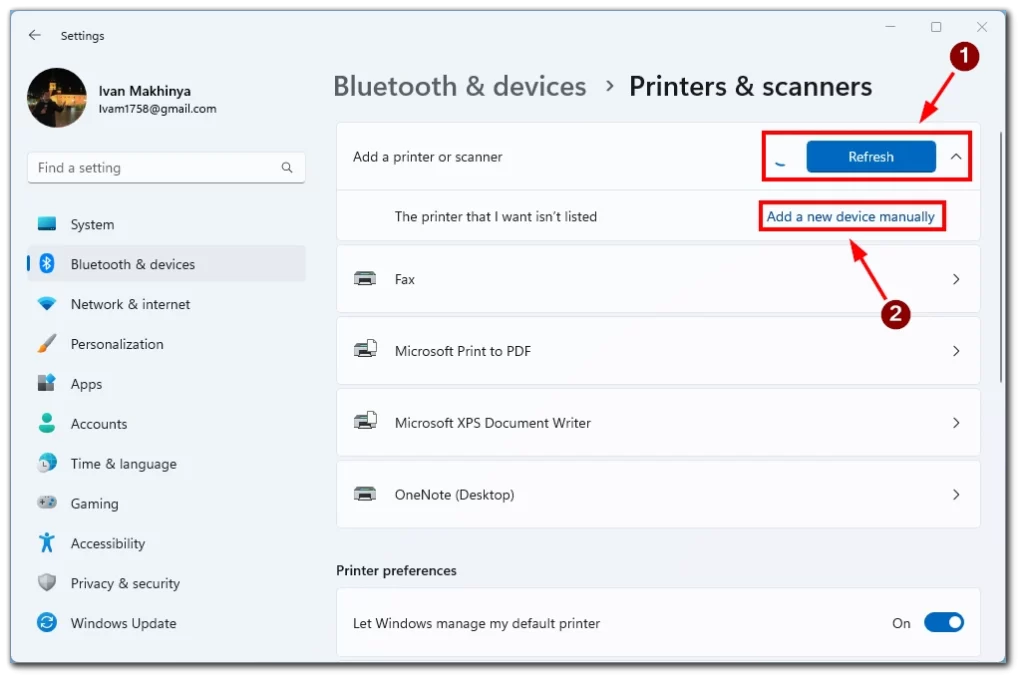Click the Accounts person icon
The height and width of the screenshot is (681, 1024).
tap(47, 423)
